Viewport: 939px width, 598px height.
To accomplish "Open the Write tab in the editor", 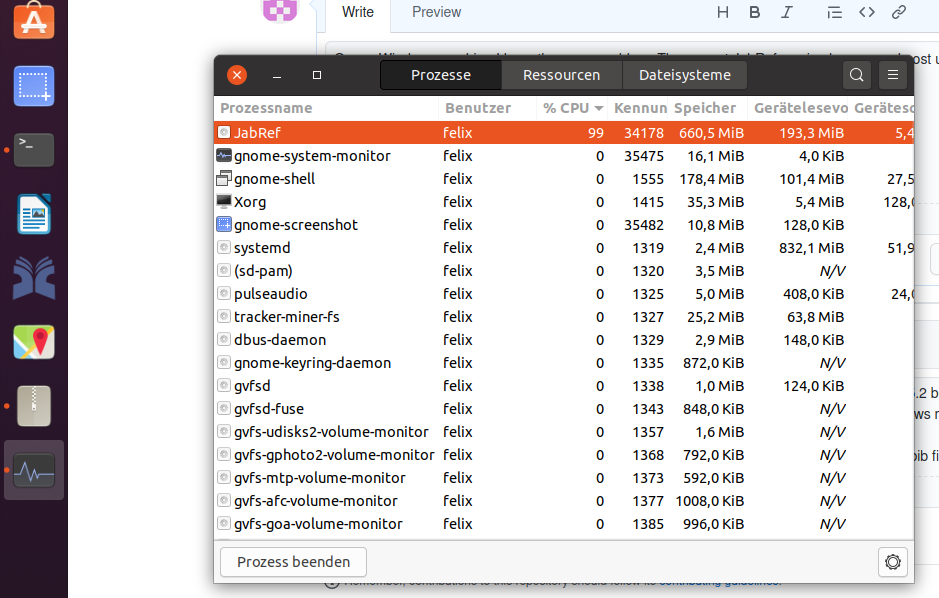I will coord(358,13).
